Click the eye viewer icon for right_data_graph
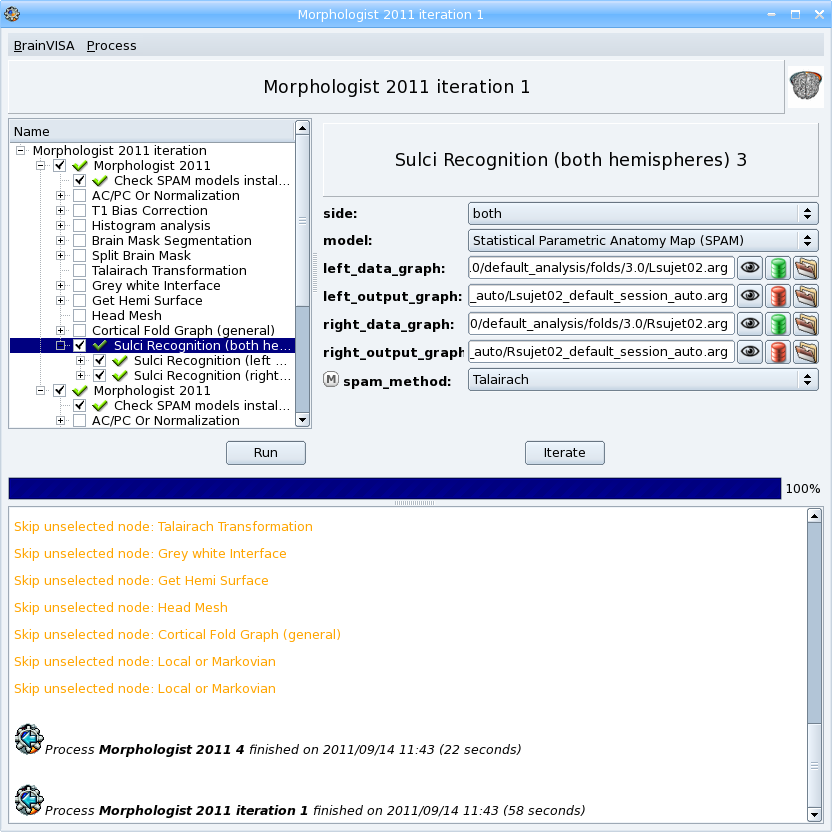Image resolution: width=832 pixels, height=832 pixels. (750, 323)
